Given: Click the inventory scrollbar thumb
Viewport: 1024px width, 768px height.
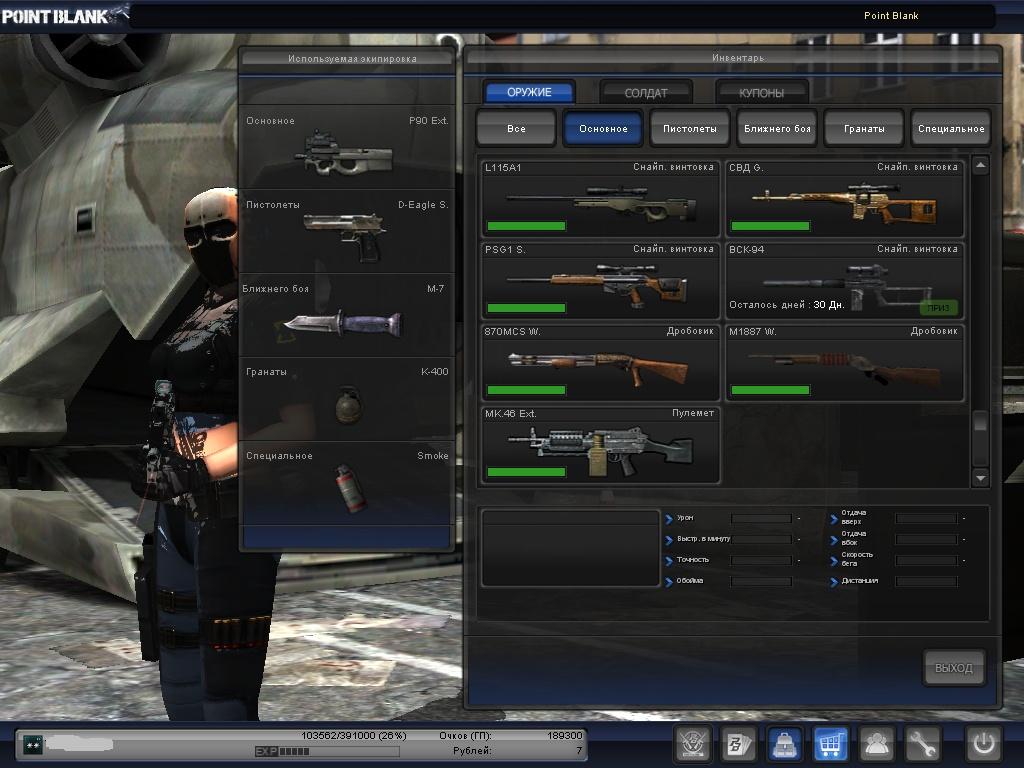Looking at the screenshot, I should [980, 421].
